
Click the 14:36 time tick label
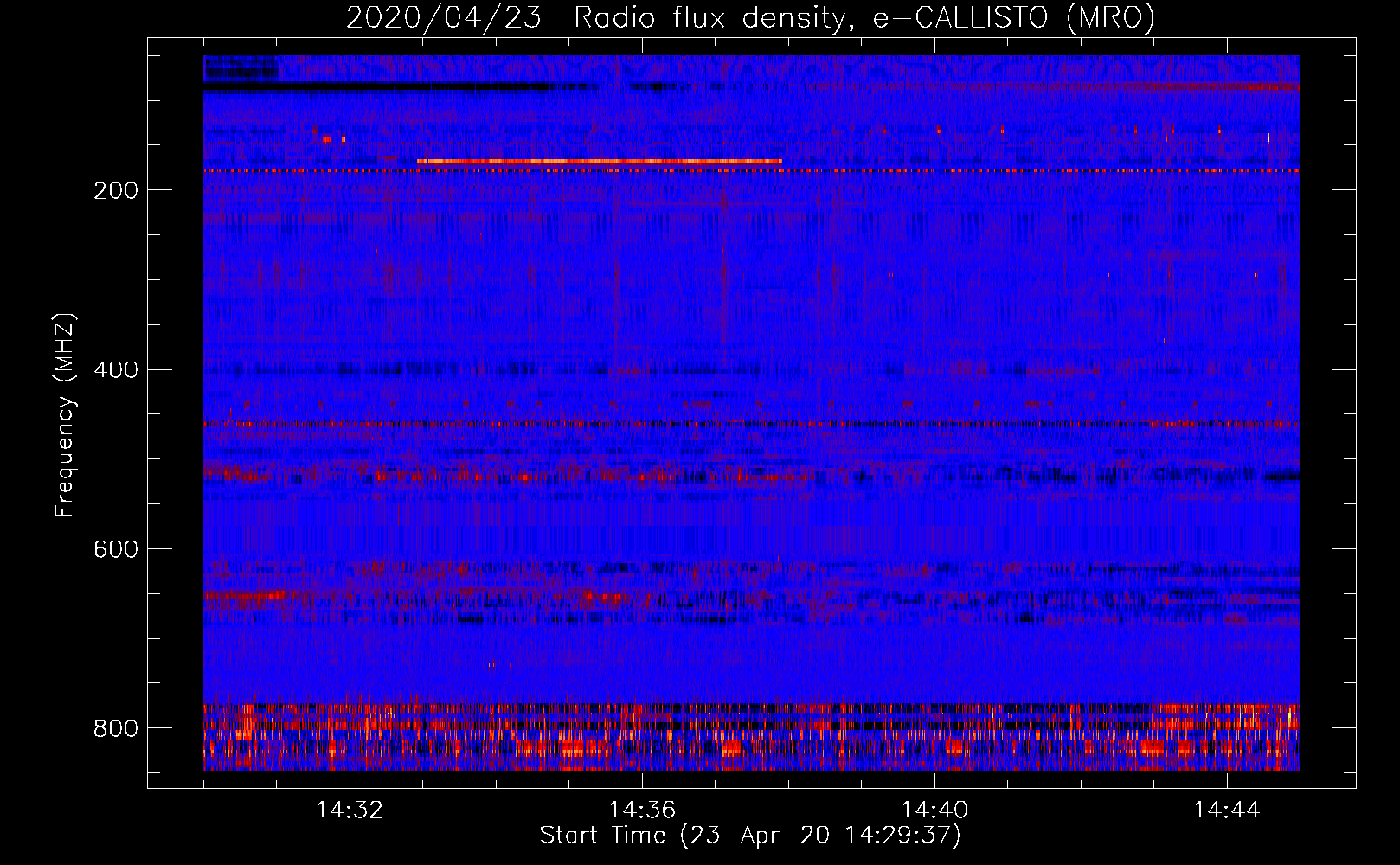(642, 811)
